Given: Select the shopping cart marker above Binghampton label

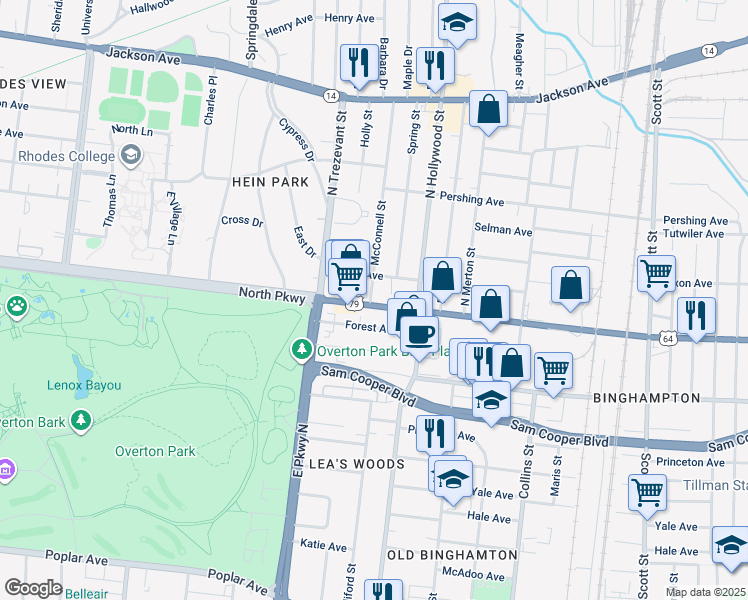Looking at the screenshot, I should [x=553, y=371].
